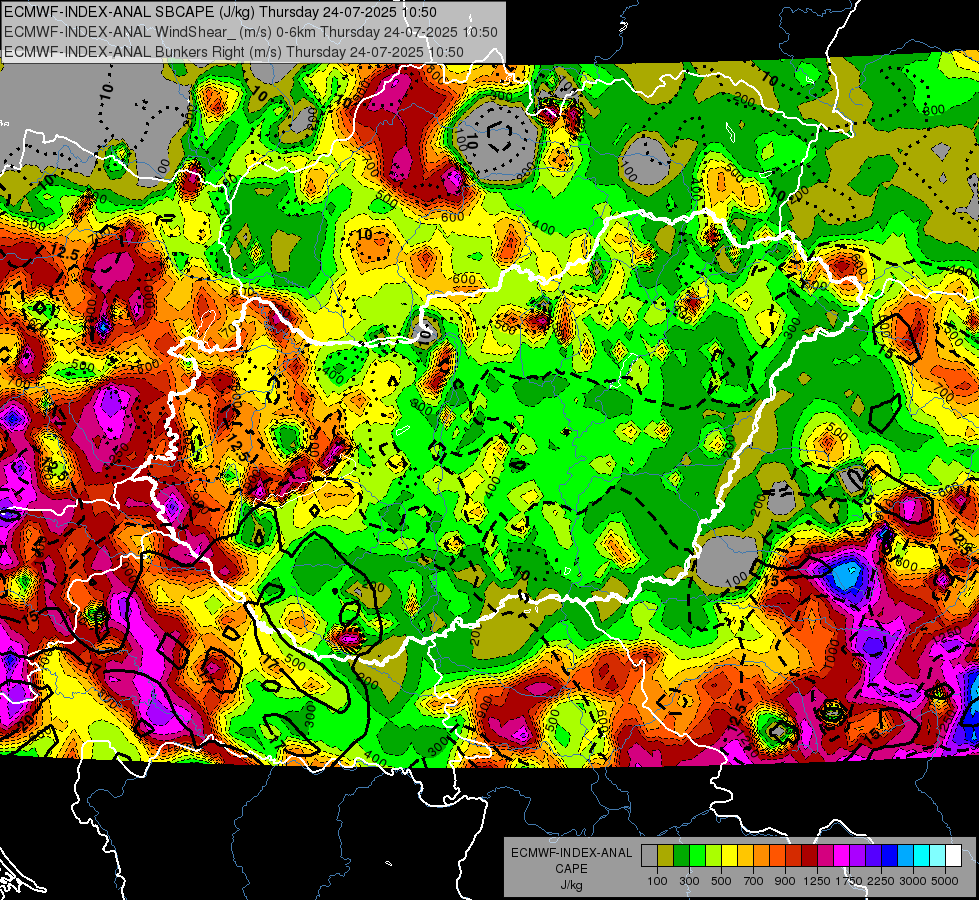This screenshot has height=900, width=979.
Task: Click the legend scale value 900
Action: [x=785, y=881]
